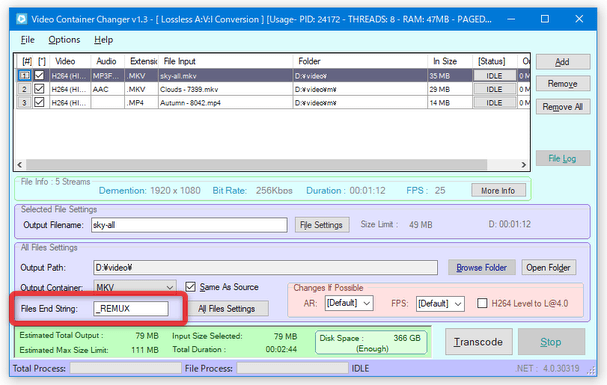Click the Video Container Changer app icon

click(x=22, y=19)
